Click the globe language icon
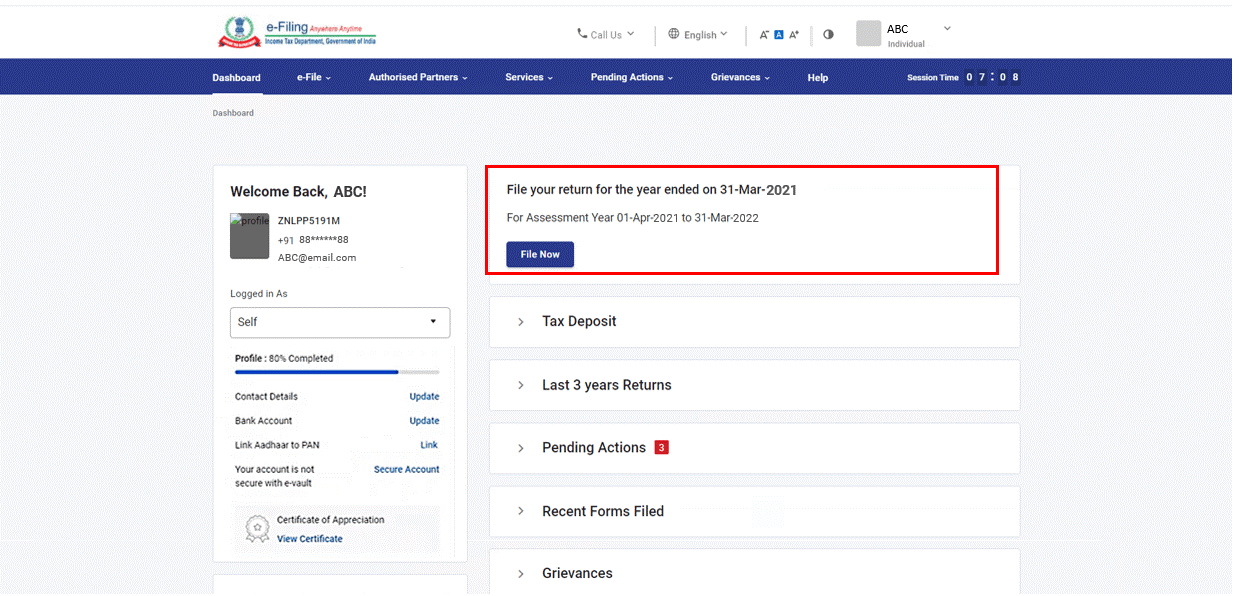 674,34
